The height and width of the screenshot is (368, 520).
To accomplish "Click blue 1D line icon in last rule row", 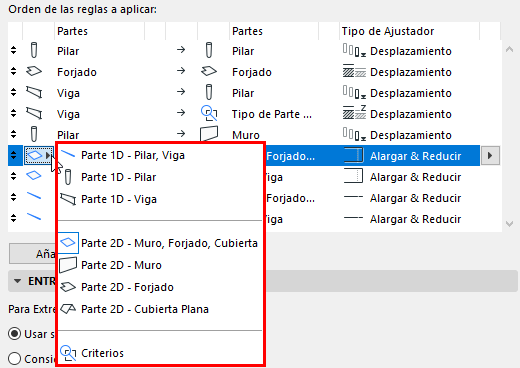I will (x=34, y=217).
